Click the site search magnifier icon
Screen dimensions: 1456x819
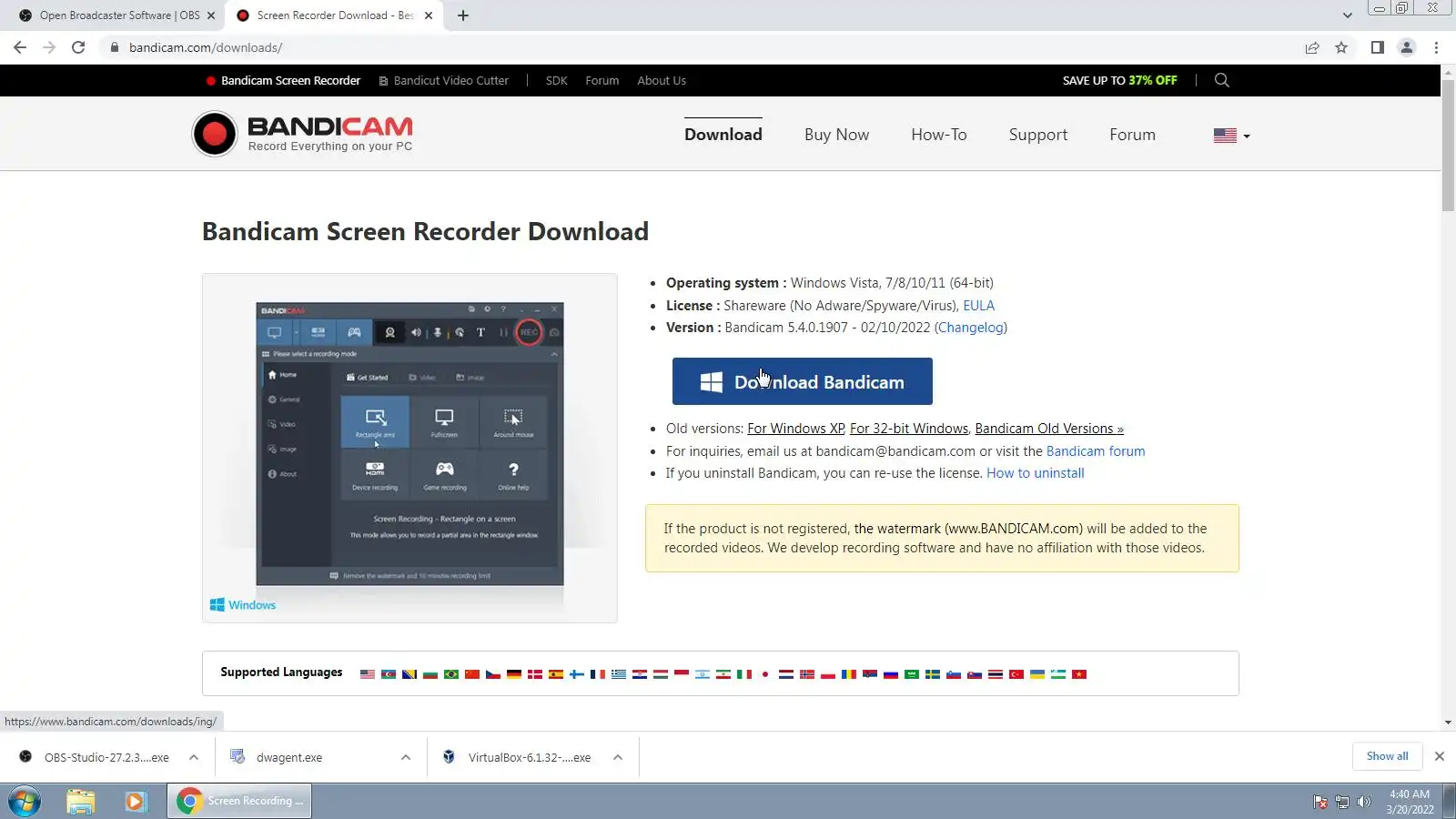pos(1222,80)
